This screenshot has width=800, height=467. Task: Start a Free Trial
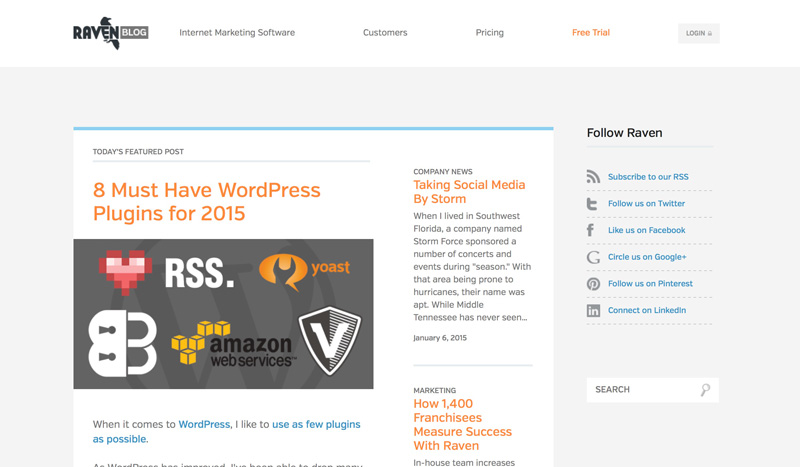[x=591, y=33]
